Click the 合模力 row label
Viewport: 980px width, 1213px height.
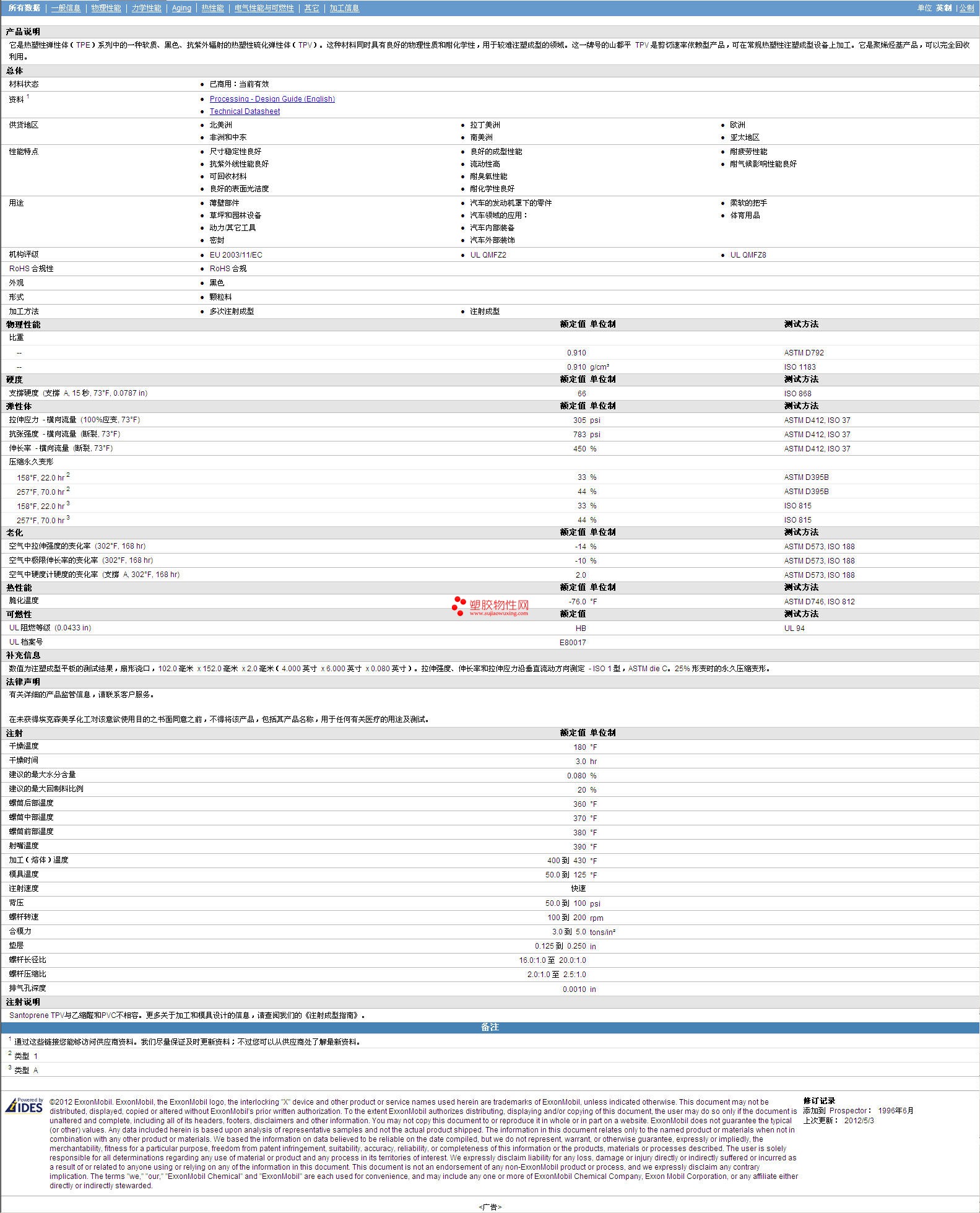click(x=20, y=931)
